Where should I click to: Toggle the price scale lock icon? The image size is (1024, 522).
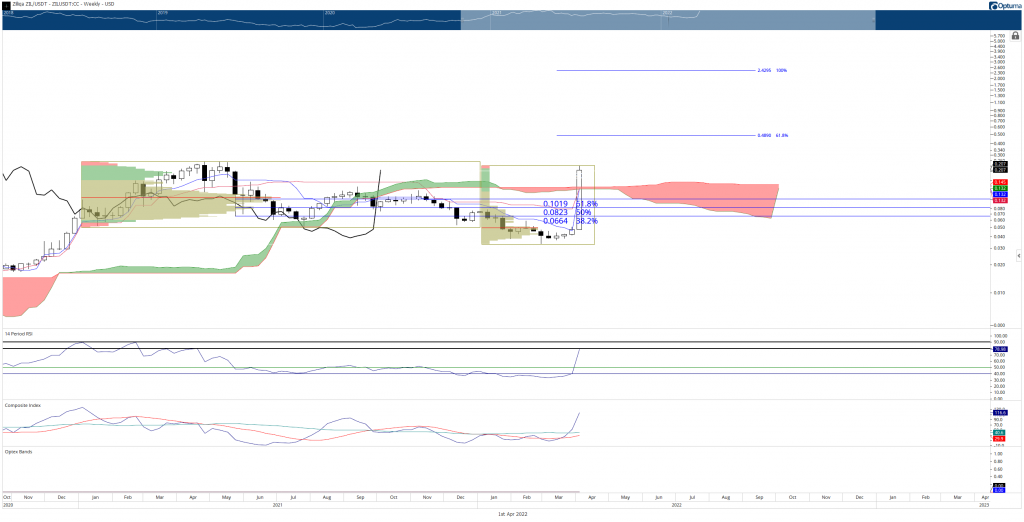click(x=1016, y=37)
